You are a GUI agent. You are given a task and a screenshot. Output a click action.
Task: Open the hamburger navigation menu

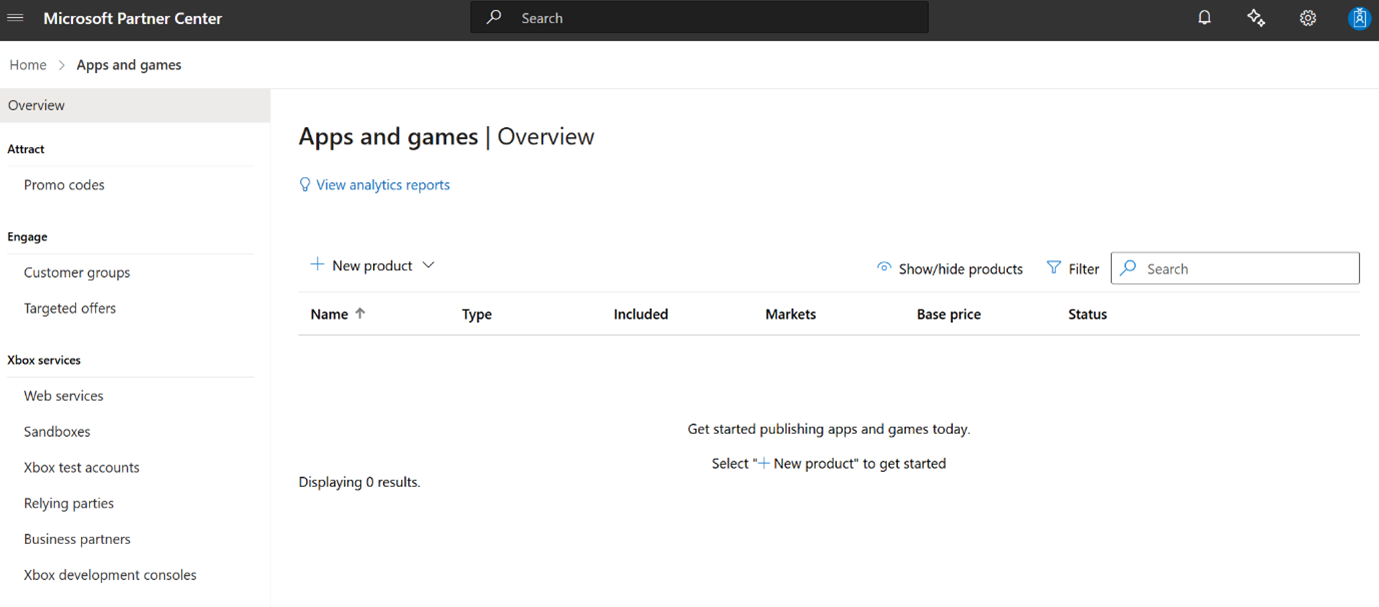pyautogui.click(x=15, y=17)
